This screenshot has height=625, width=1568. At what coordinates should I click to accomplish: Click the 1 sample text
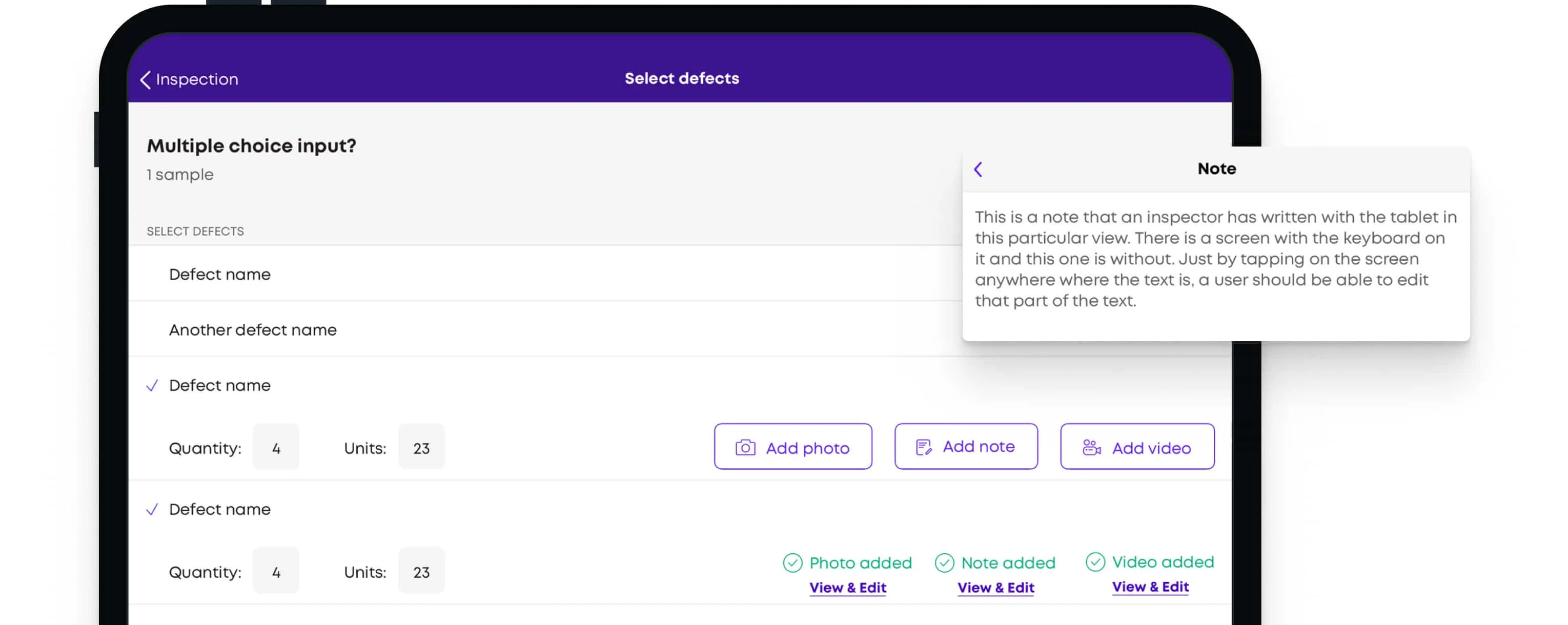[180, 175]
